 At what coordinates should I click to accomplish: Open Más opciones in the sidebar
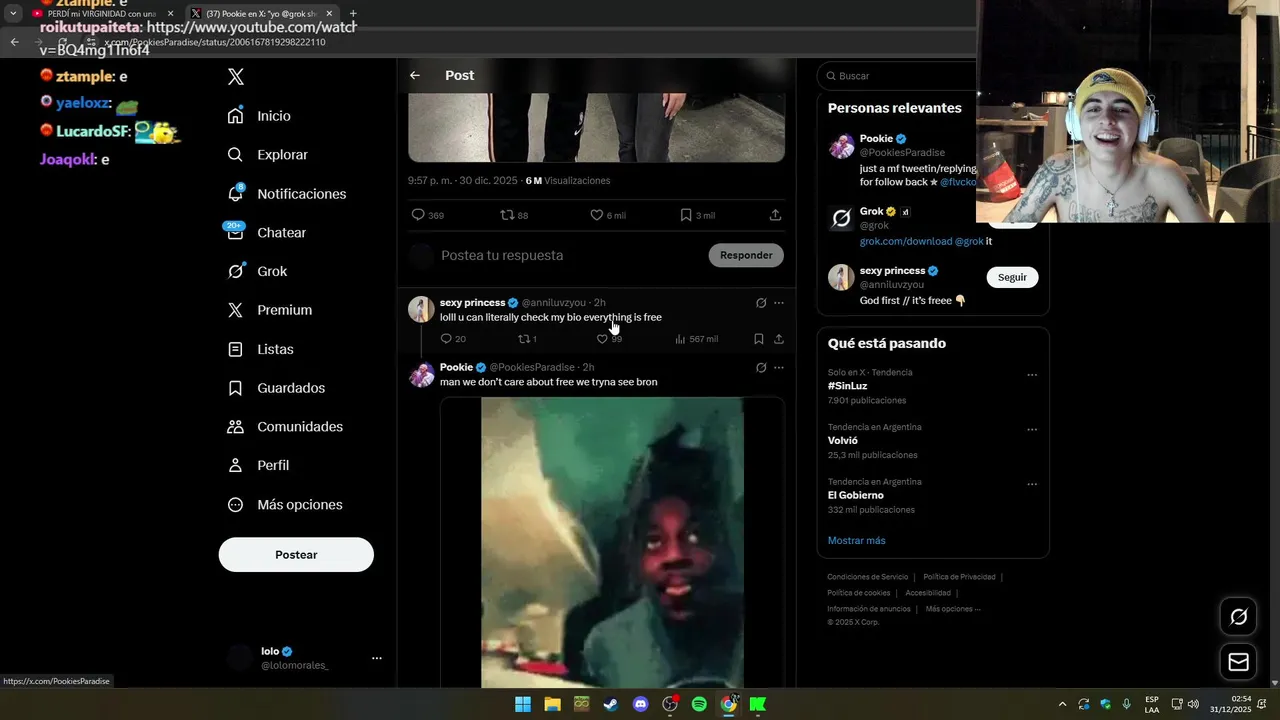285,505
